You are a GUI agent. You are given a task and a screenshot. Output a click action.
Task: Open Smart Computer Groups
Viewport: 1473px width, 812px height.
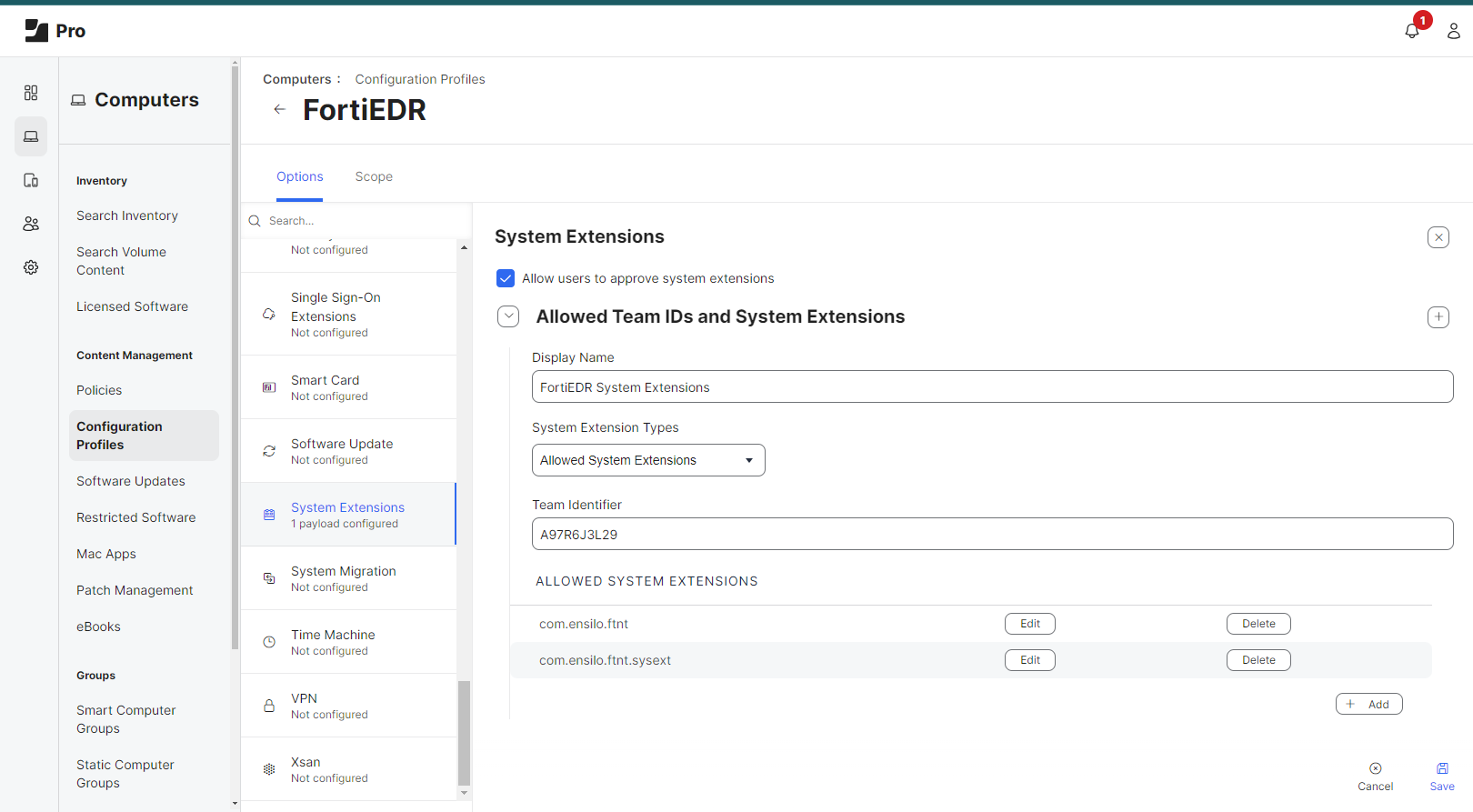(126, 719)
